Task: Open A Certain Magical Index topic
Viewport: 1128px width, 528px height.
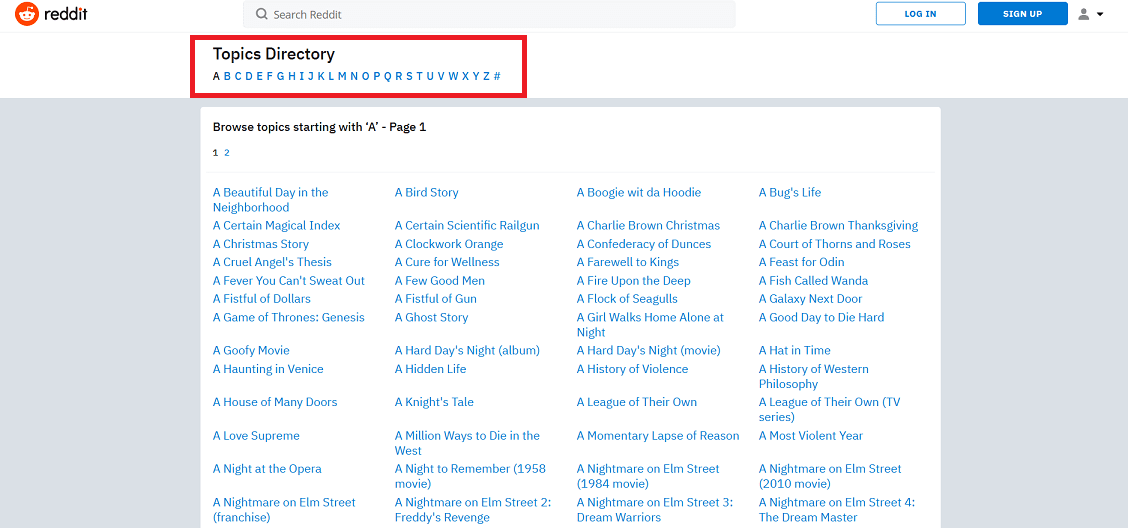Action: click(x=276, y=226)
